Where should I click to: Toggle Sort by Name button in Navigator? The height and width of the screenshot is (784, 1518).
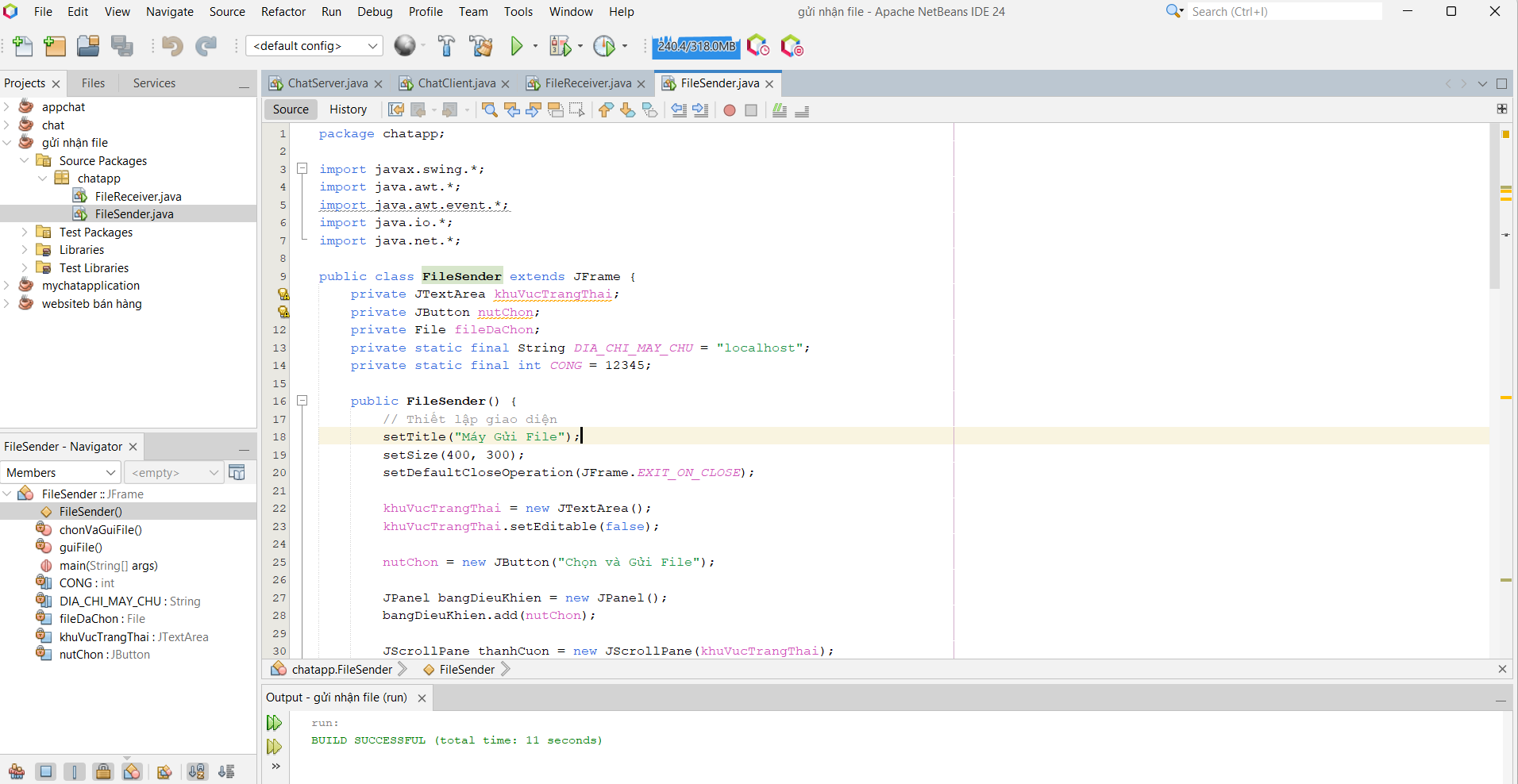click(197, 771)
